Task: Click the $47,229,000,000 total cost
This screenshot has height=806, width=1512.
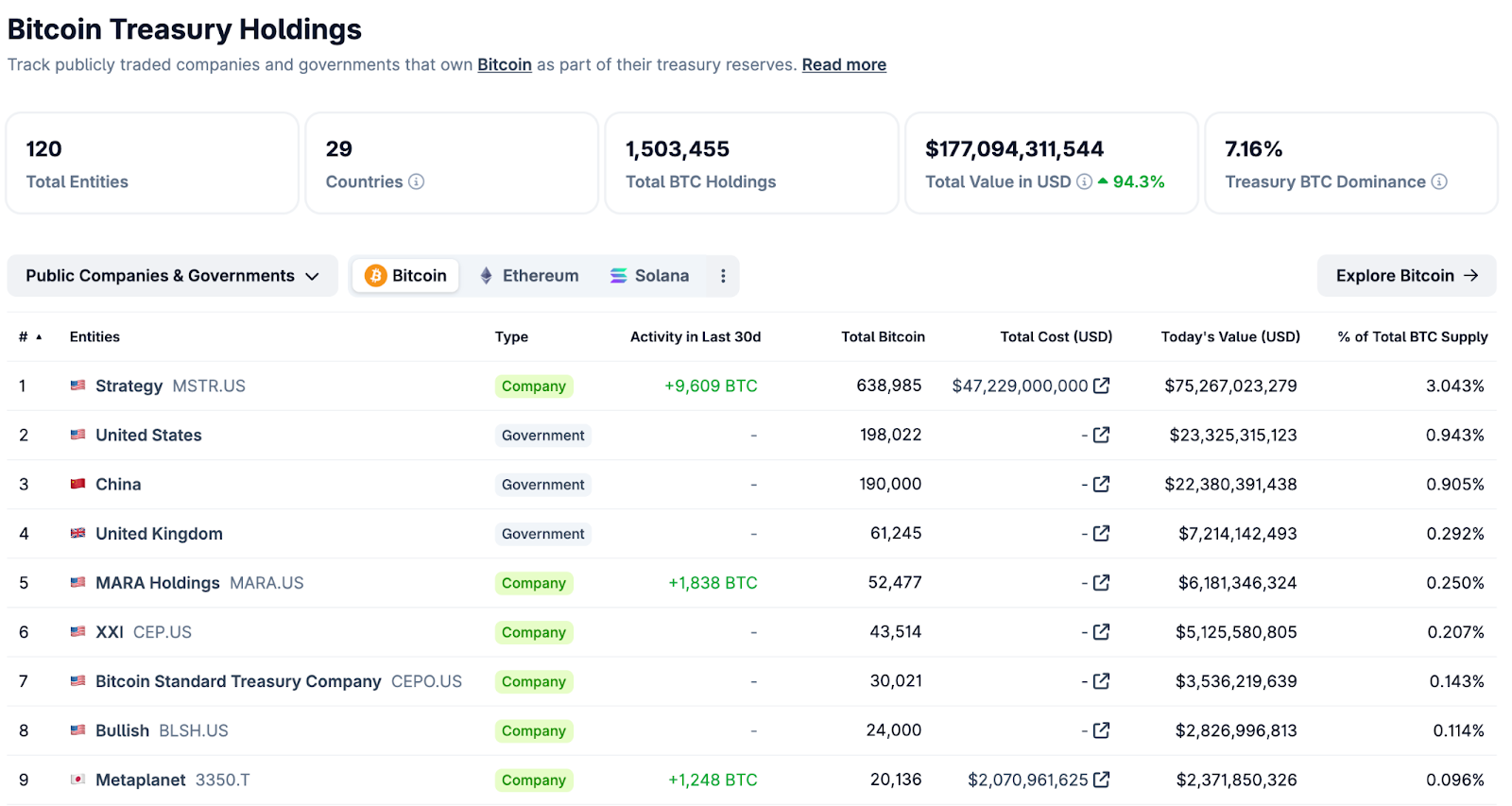Action: (x=1020, y=386)
